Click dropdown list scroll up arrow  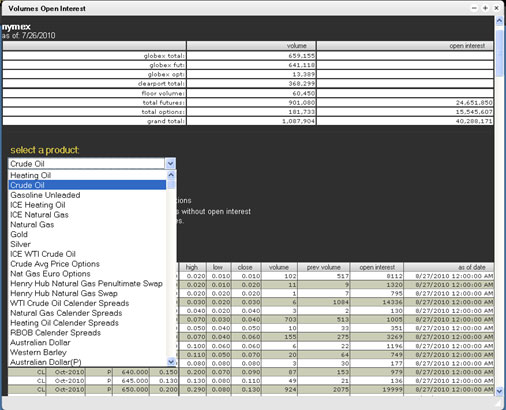coord(171,175)
